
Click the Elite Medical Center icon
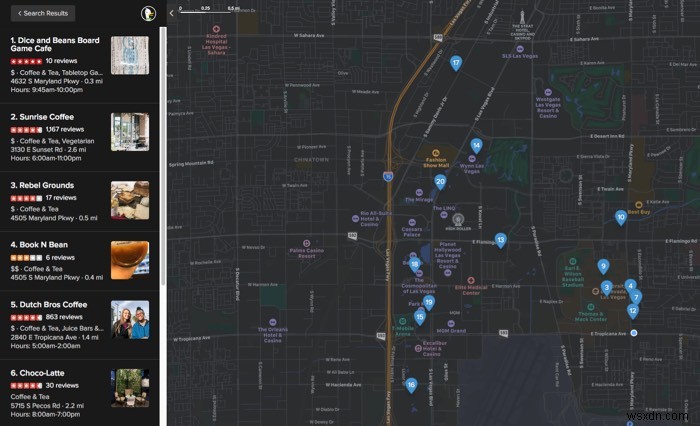point(471,280)
